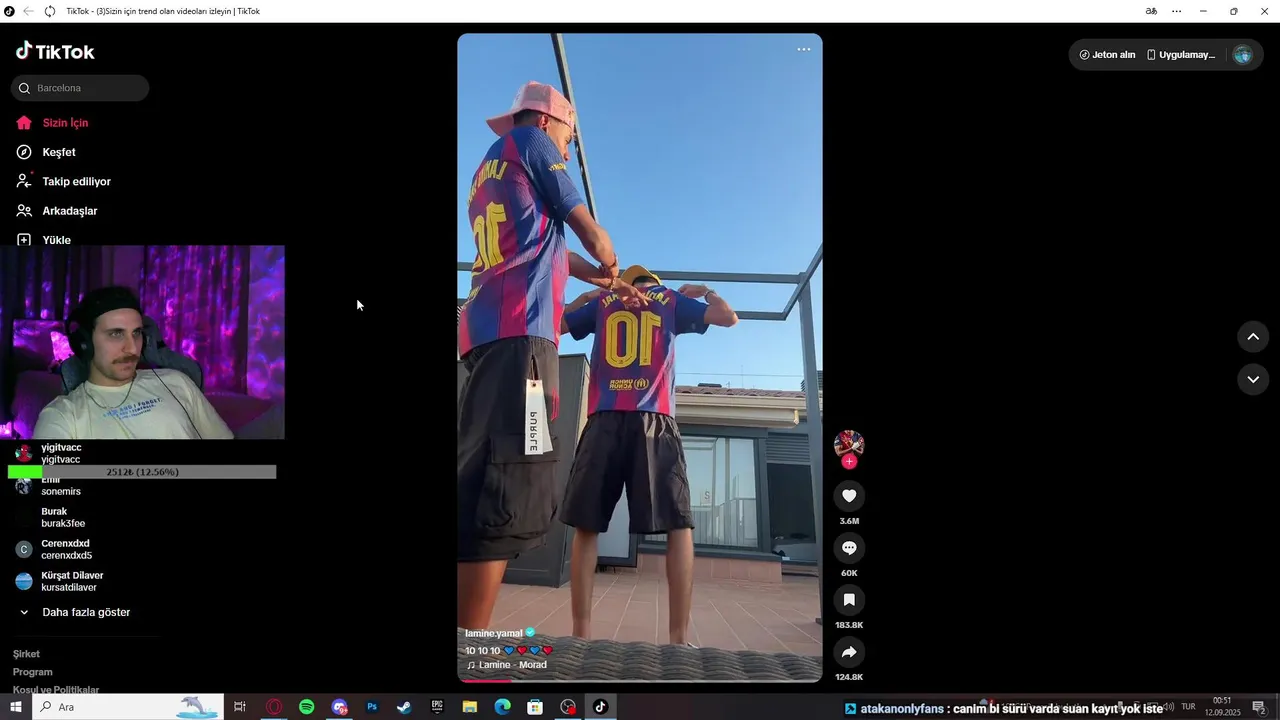This screenshot has width=1280, height=720.
Task: Follow creator with red plus badge
Action: click(849, 462)
